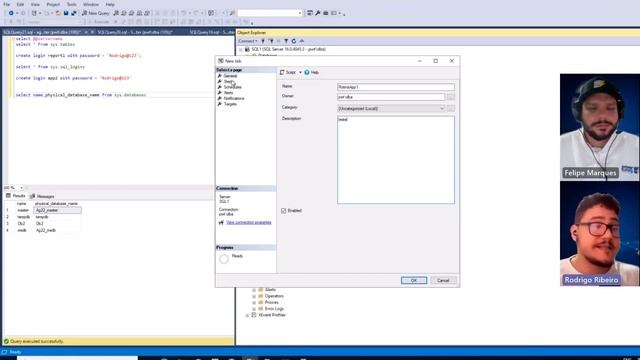The image size is (640, 360).
Task: Open the Category dropdown
Action: point(391,109)
